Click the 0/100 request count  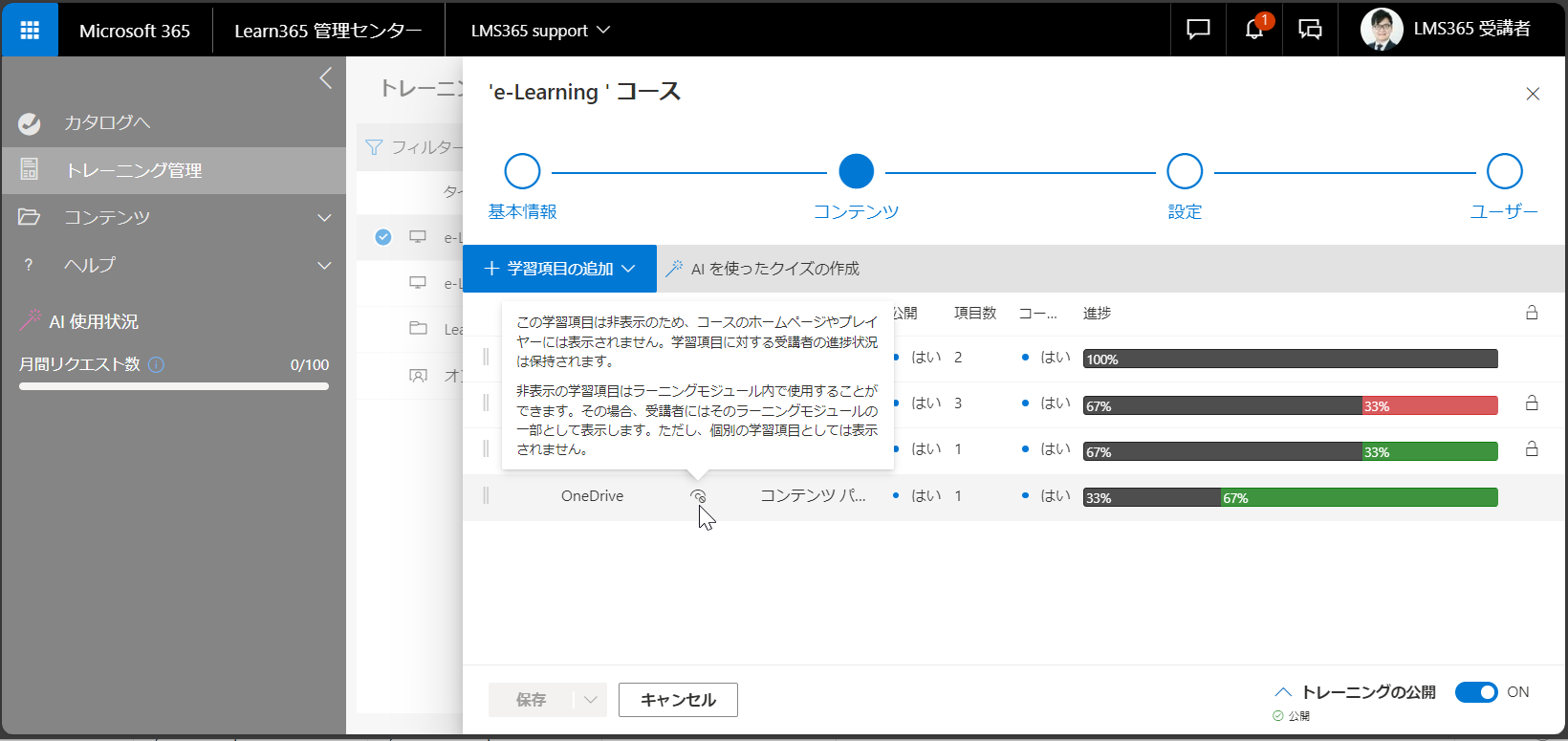pos(310,365)
